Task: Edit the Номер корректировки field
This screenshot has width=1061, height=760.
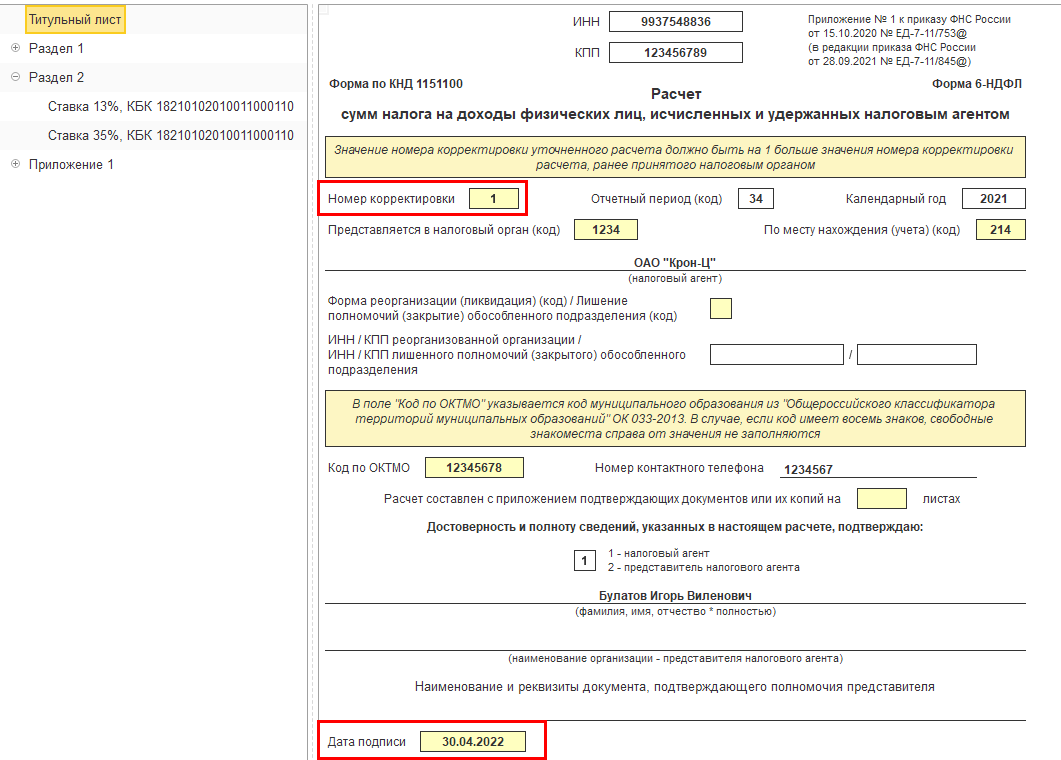Action: 493,198
